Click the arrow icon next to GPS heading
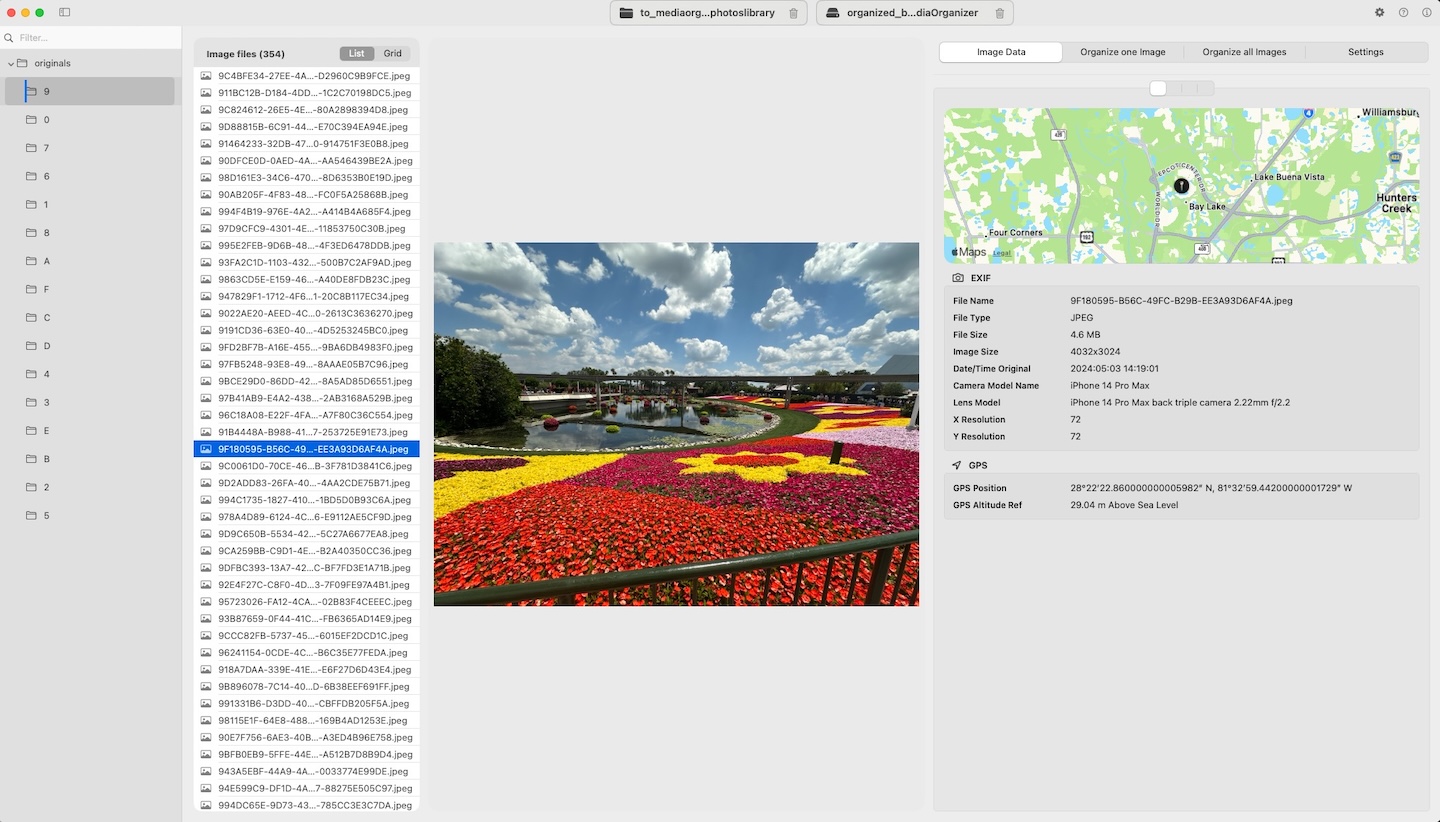The width and height of the screenshot is (1440, 822). pos(956,465)
